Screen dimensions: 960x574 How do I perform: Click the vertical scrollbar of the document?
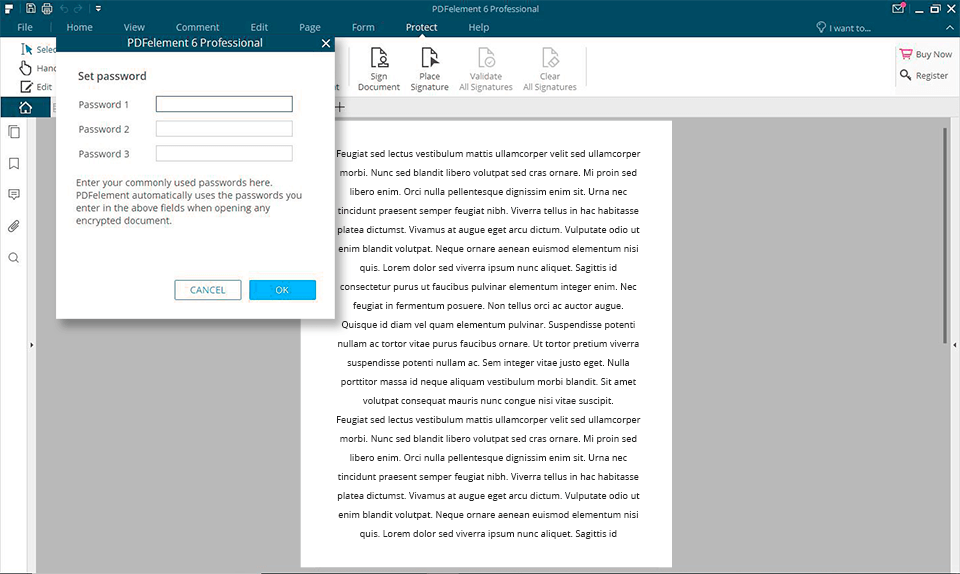click(945, 234)
